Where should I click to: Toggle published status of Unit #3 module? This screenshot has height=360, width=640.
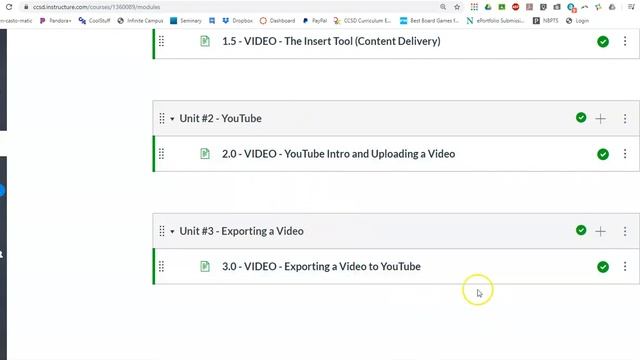[x=581, y=230]
